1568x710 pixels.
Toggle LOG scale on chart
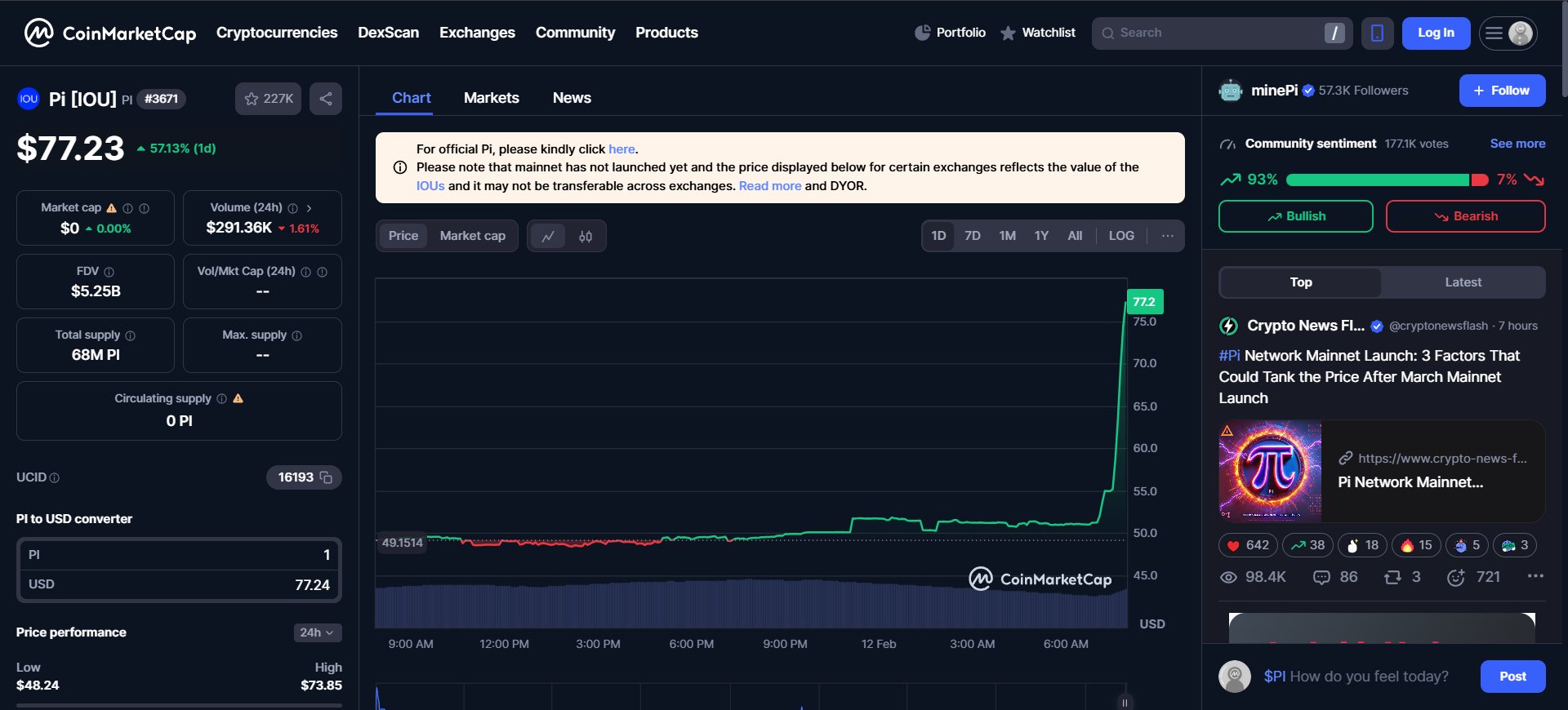[x=1121, y=236]
